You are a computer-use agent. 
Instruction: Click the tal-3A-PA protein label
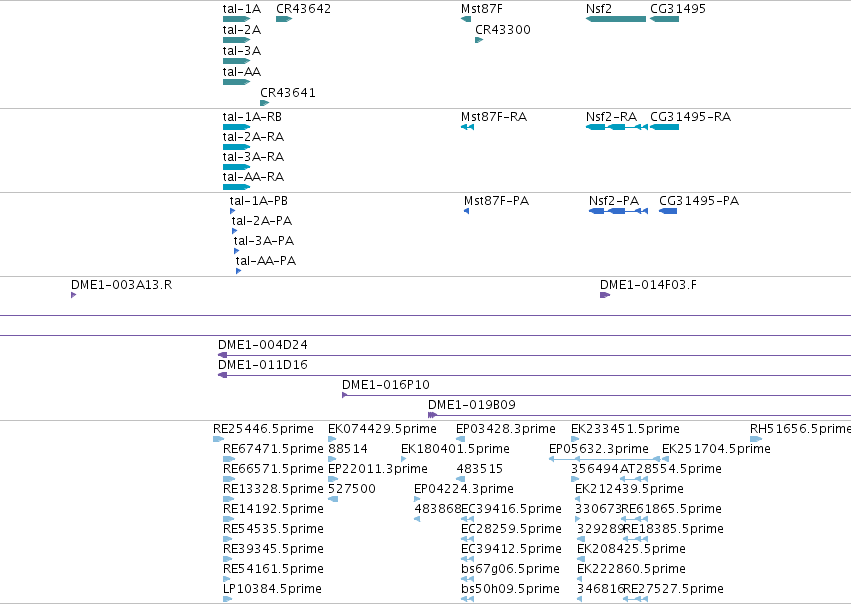(264, 241)
